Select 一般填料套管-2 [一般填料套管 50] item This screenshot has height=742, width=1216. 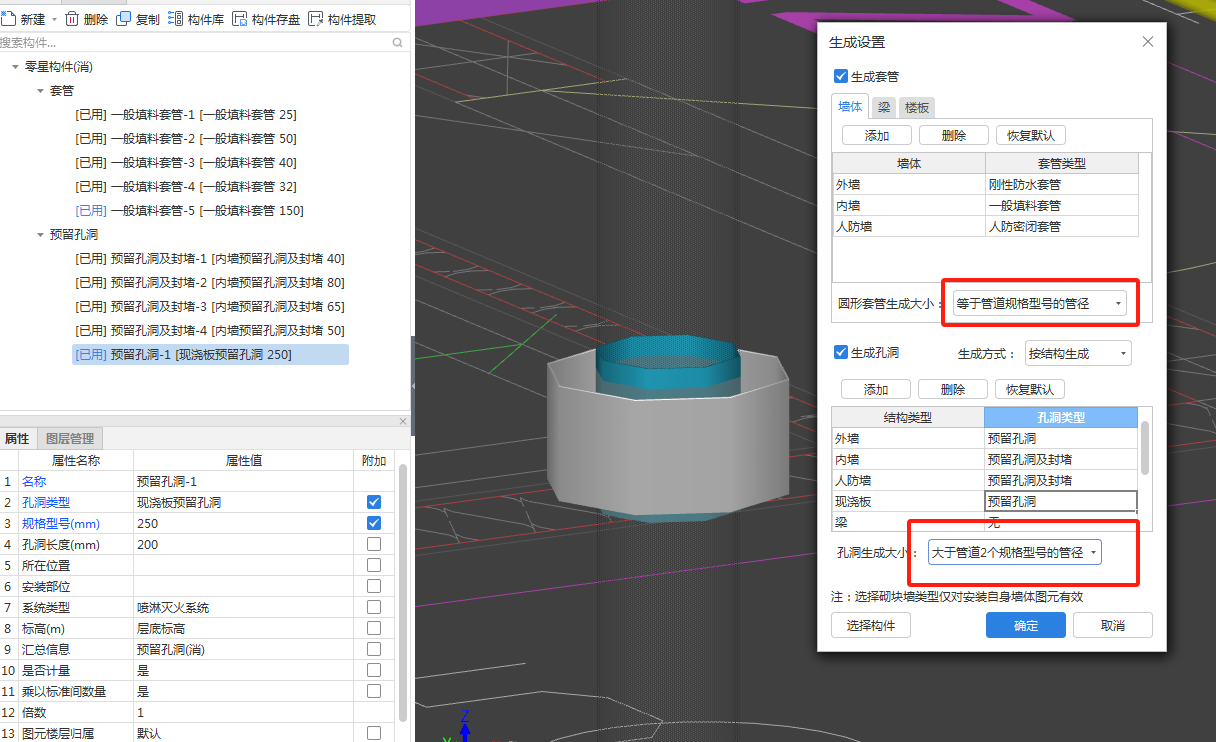click(186, 138)
